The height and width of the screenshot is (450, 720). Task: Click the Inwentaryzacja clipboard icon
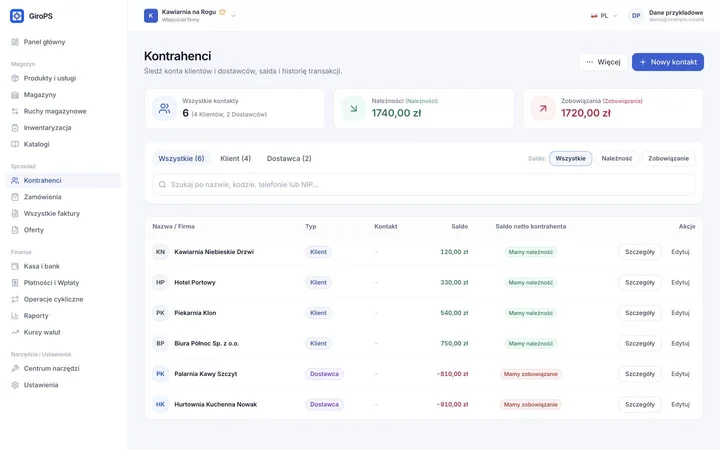(x=15, y=128)
